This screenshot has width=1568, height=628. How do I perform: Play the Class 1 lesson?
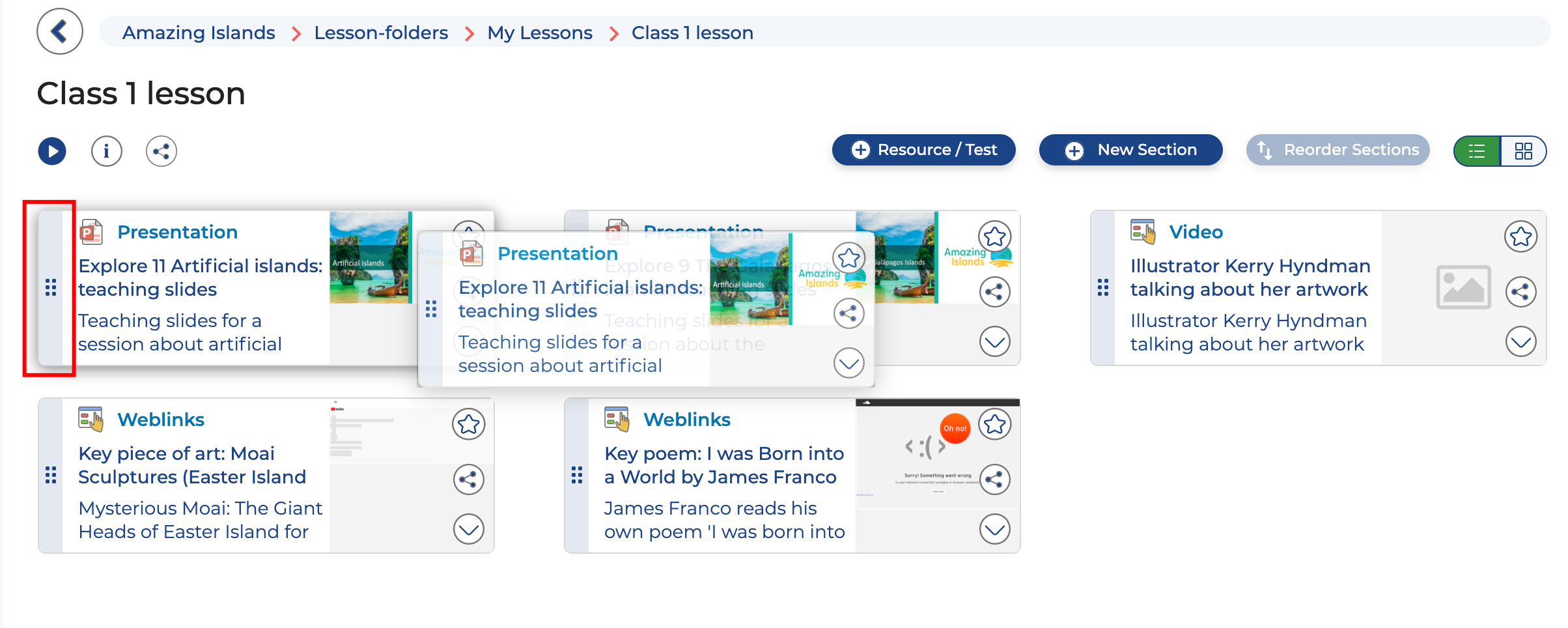52,151
